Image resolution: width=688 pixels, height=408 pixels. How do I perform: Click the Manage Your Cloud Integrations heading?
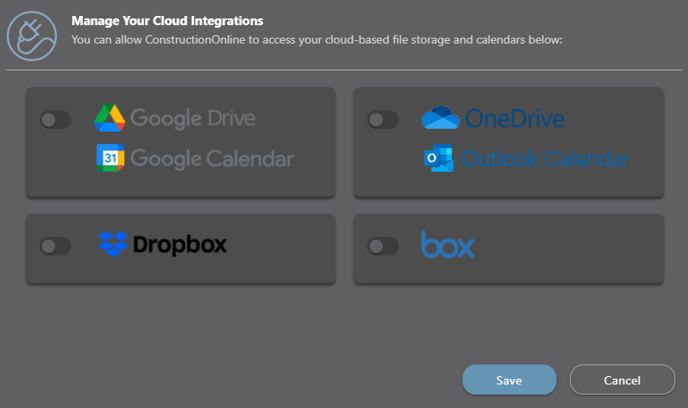click(x=167, y=21)
